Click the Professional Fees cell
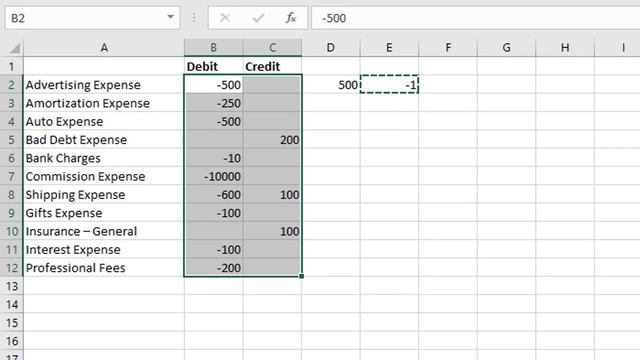This screenshot has width=640, height=360. tap(104, 268)
